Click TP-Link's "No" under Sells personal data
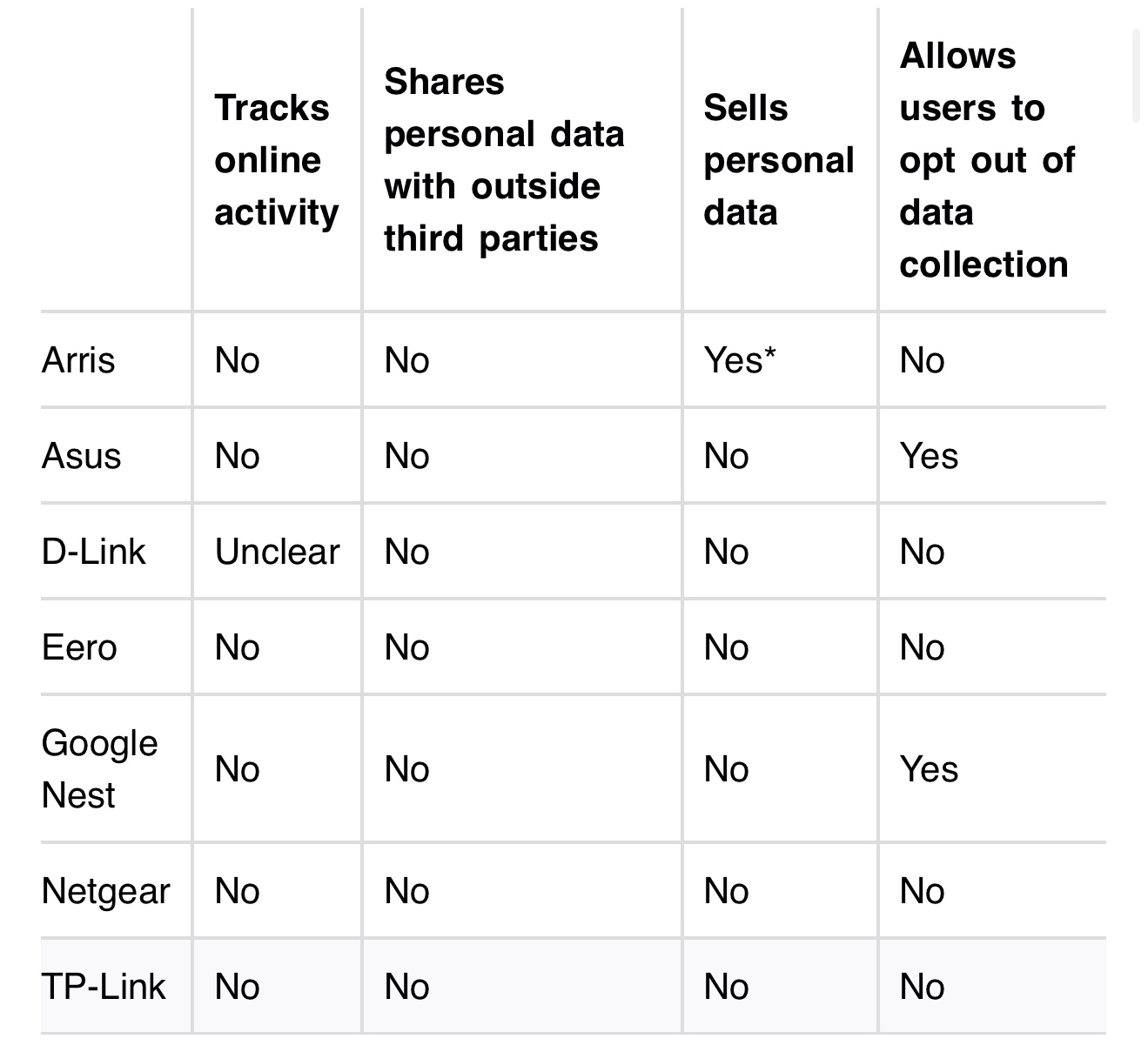This screenshot has width=1148, height=1052. [726, 987]
